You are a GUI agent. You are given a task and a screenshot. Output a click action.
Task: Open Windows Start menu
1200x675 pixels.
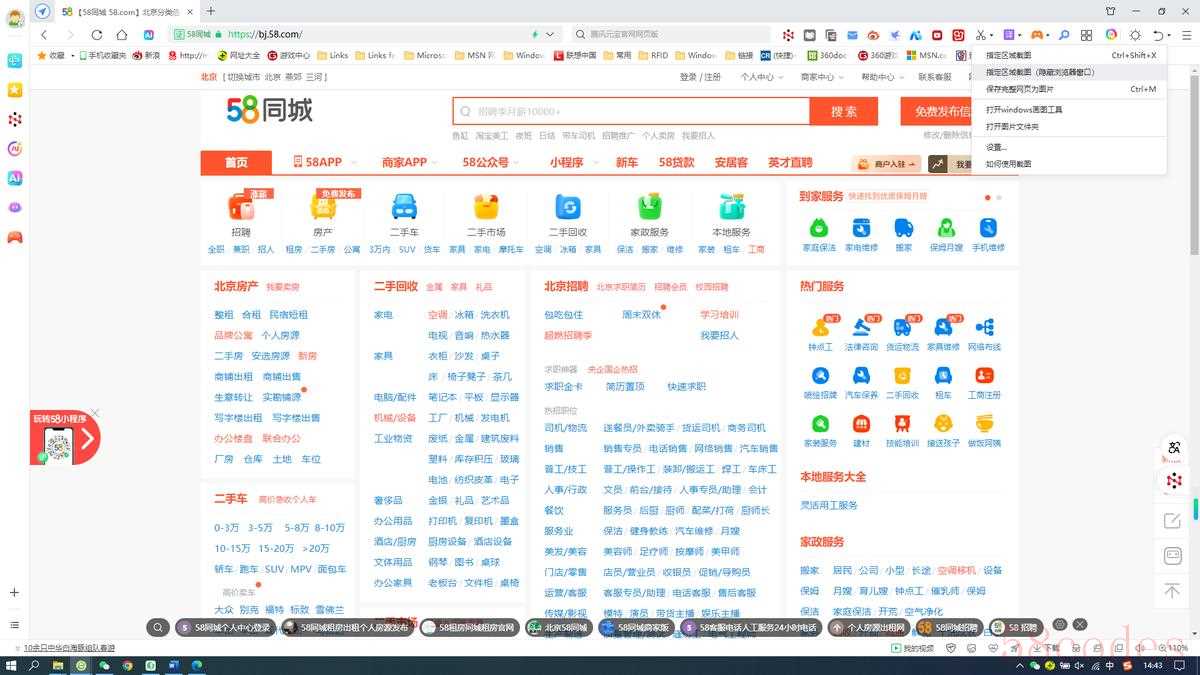[11, 665]
